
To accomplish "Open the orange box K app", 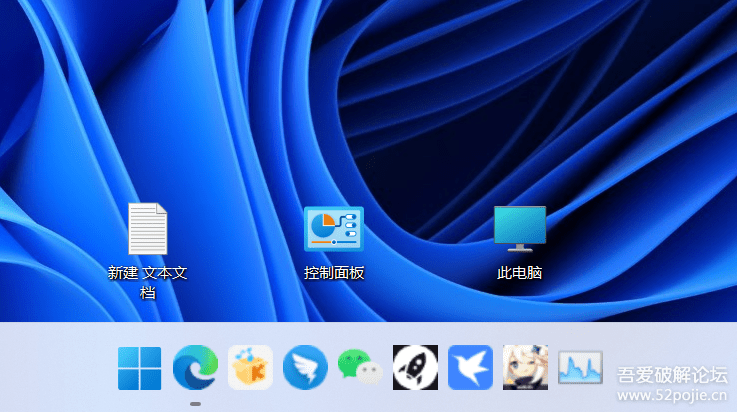I will [x=250, y=367].
